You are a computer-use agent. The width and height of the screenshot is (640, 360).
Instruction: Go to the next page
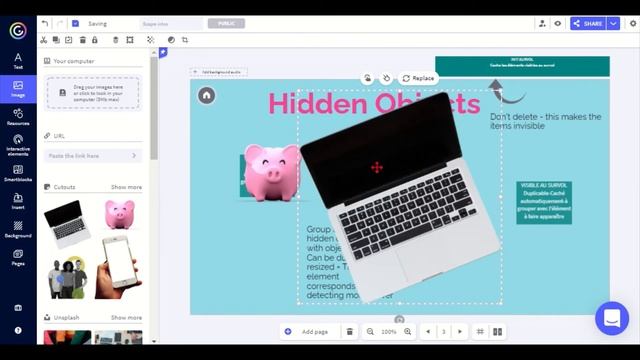click(460, 332)
